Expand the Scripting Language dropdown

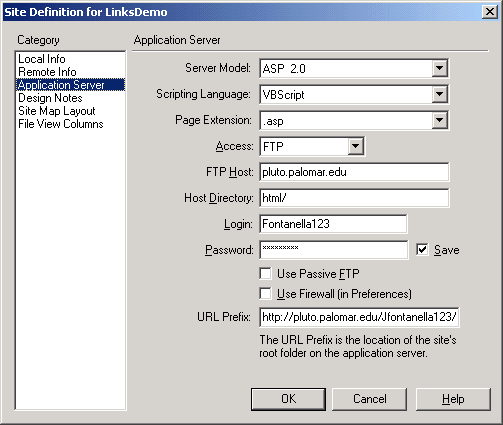[439, 94]
